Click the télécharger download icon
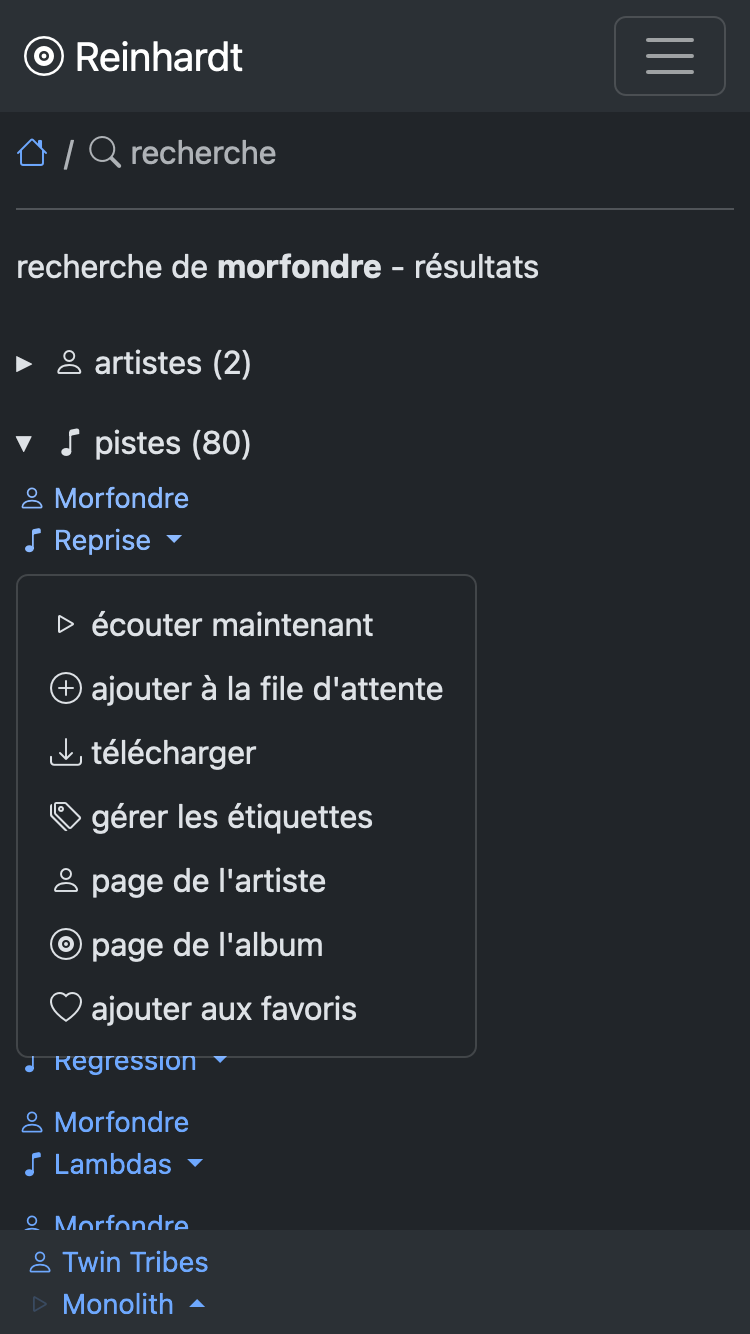The height and width of the screenshot is (1334, 750). click(66, 753)
